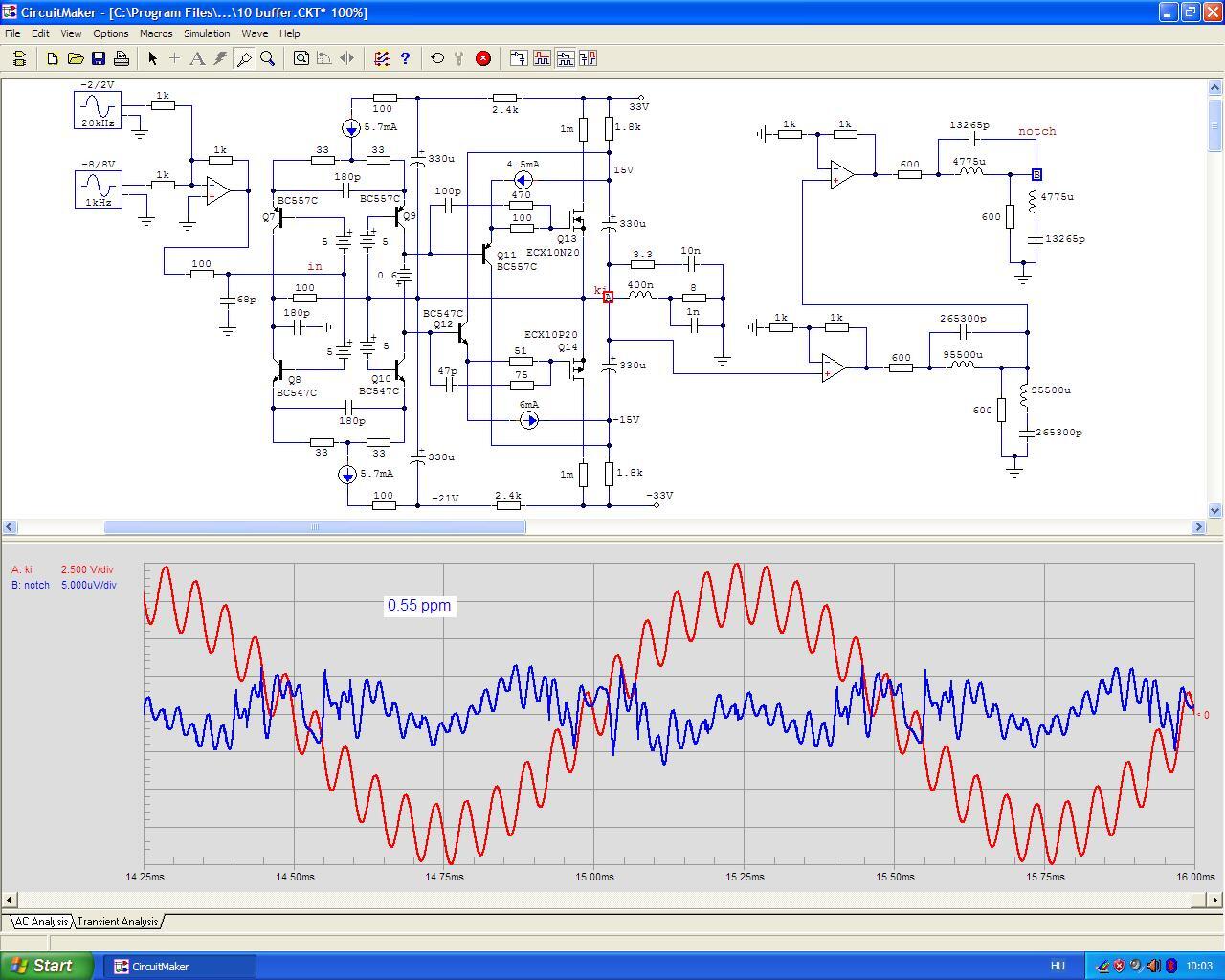The height and width of the screenshot is (980, 1225).
Task: Click the Print icon in the toolbar
Action: click(121, 58)
